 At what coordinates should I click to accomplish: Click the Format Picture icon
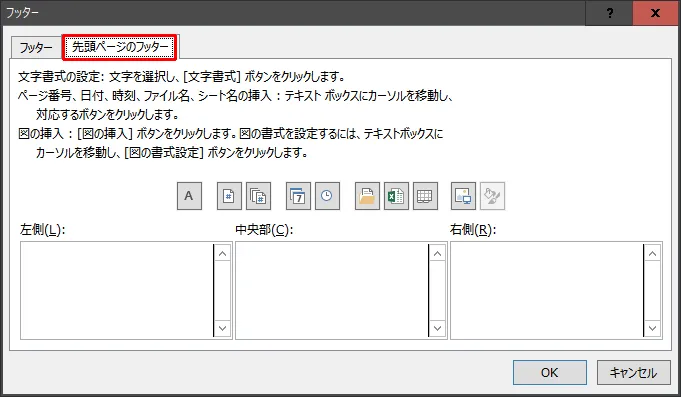(x=493, y=196)
